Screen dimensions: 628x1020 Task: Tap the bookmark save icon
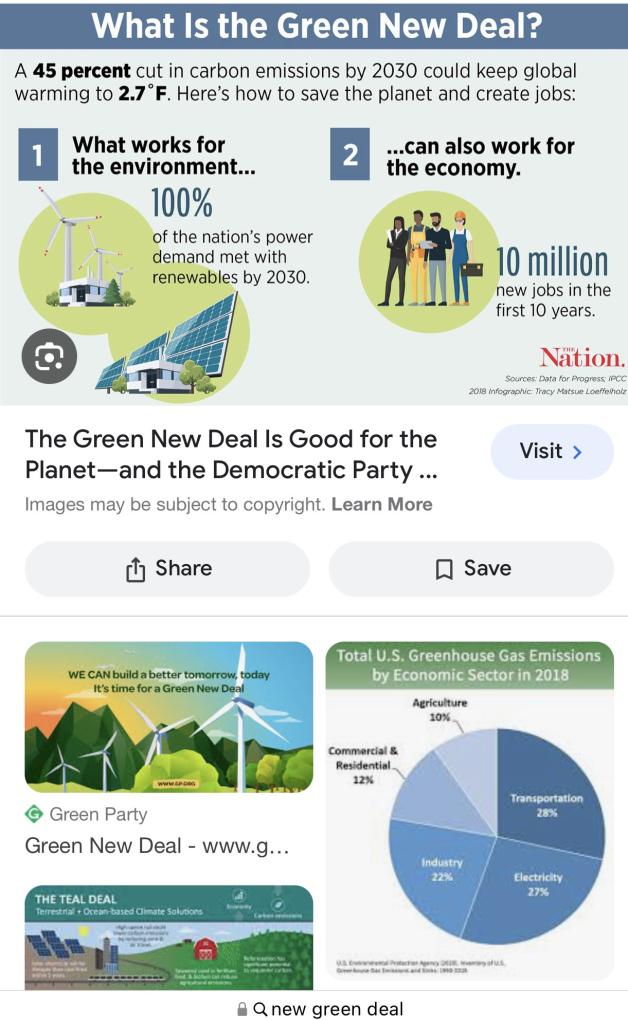[x=445, y=569]
